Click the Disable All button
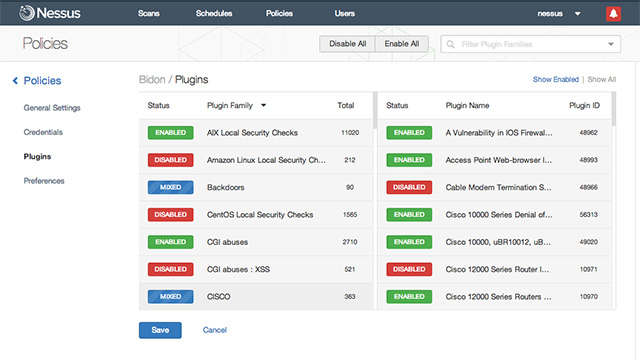 coord(347,44)
